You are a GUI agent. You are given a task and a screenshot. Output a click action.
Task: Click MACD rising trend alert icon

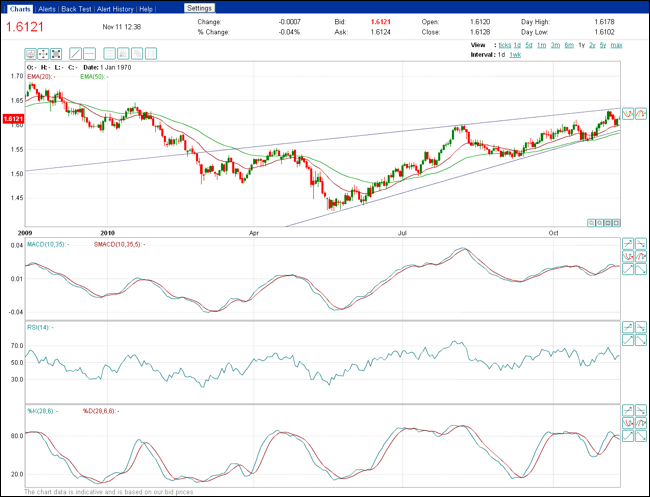point(628,269)
